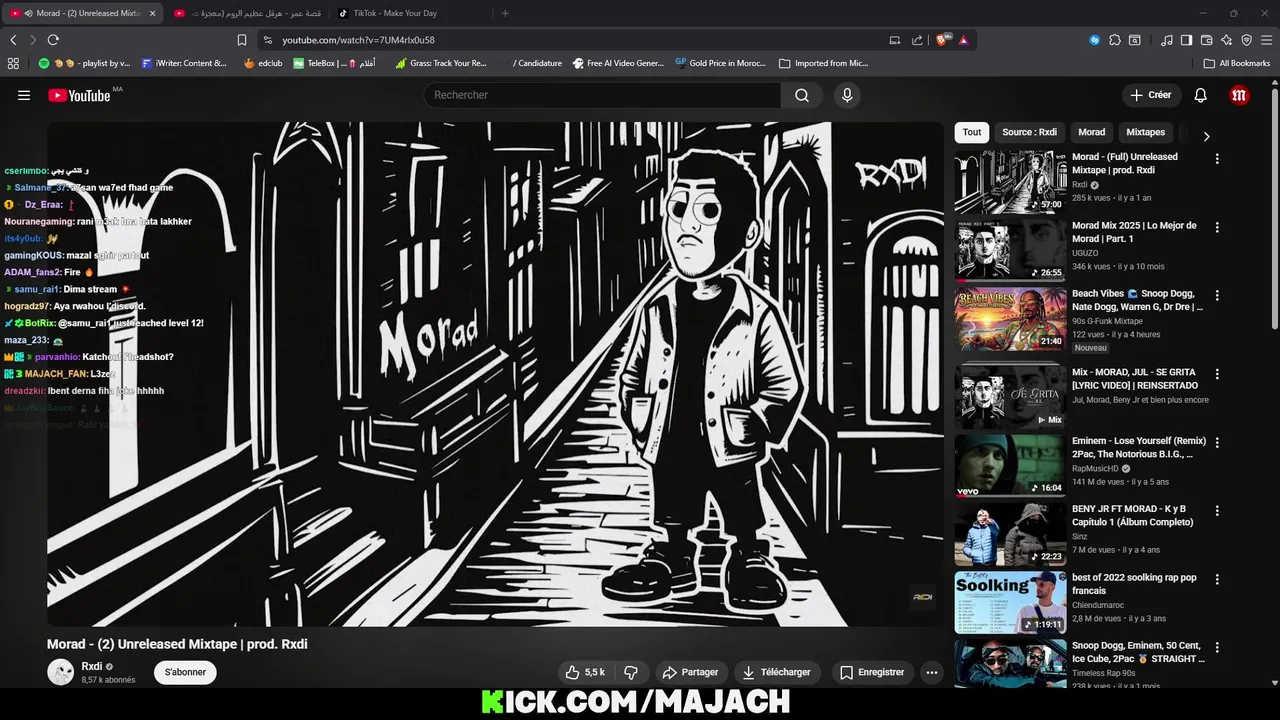Open options for Morad (Full) Unreleased Mixtape
The width and height of the screenshot is (1280, 720).
[1217, 159]
